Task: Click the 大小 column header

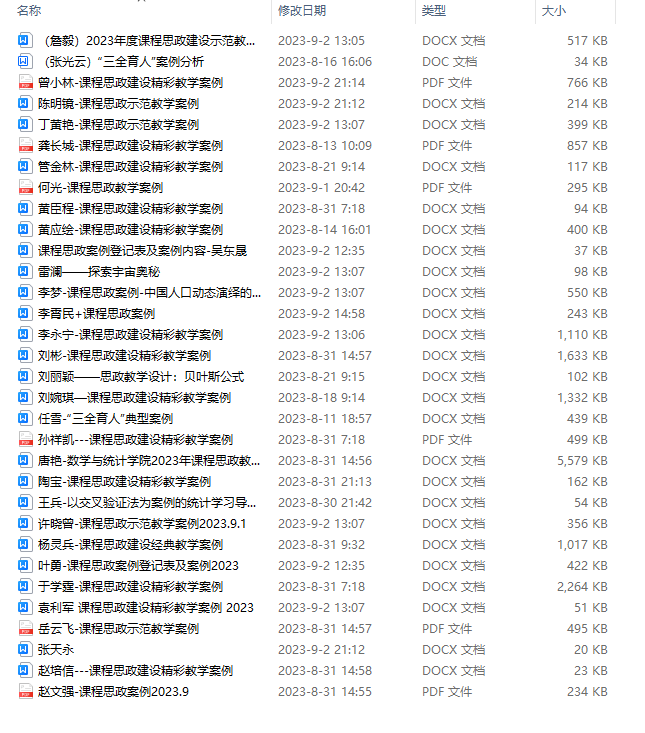Action: [x=553, y=10]
